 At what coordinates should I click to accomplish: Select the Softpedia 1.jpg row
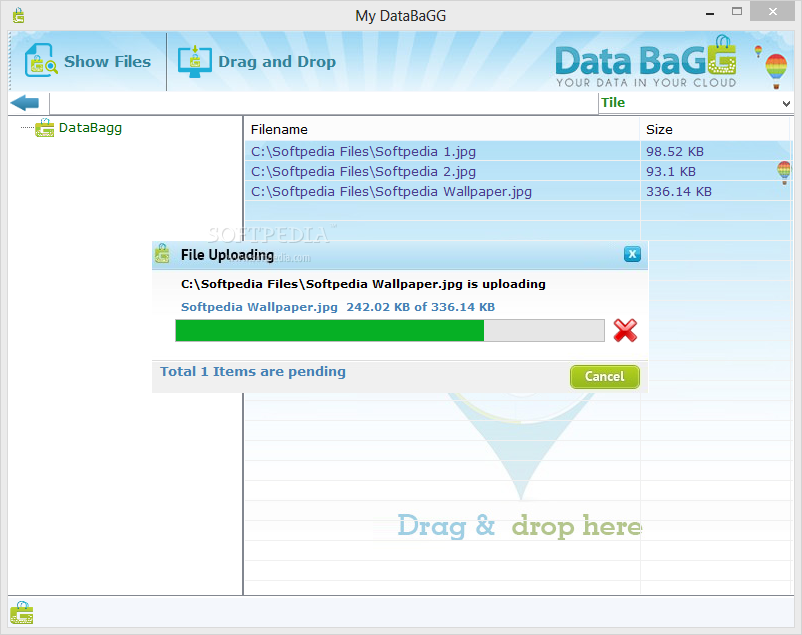(x=519, y=151)
